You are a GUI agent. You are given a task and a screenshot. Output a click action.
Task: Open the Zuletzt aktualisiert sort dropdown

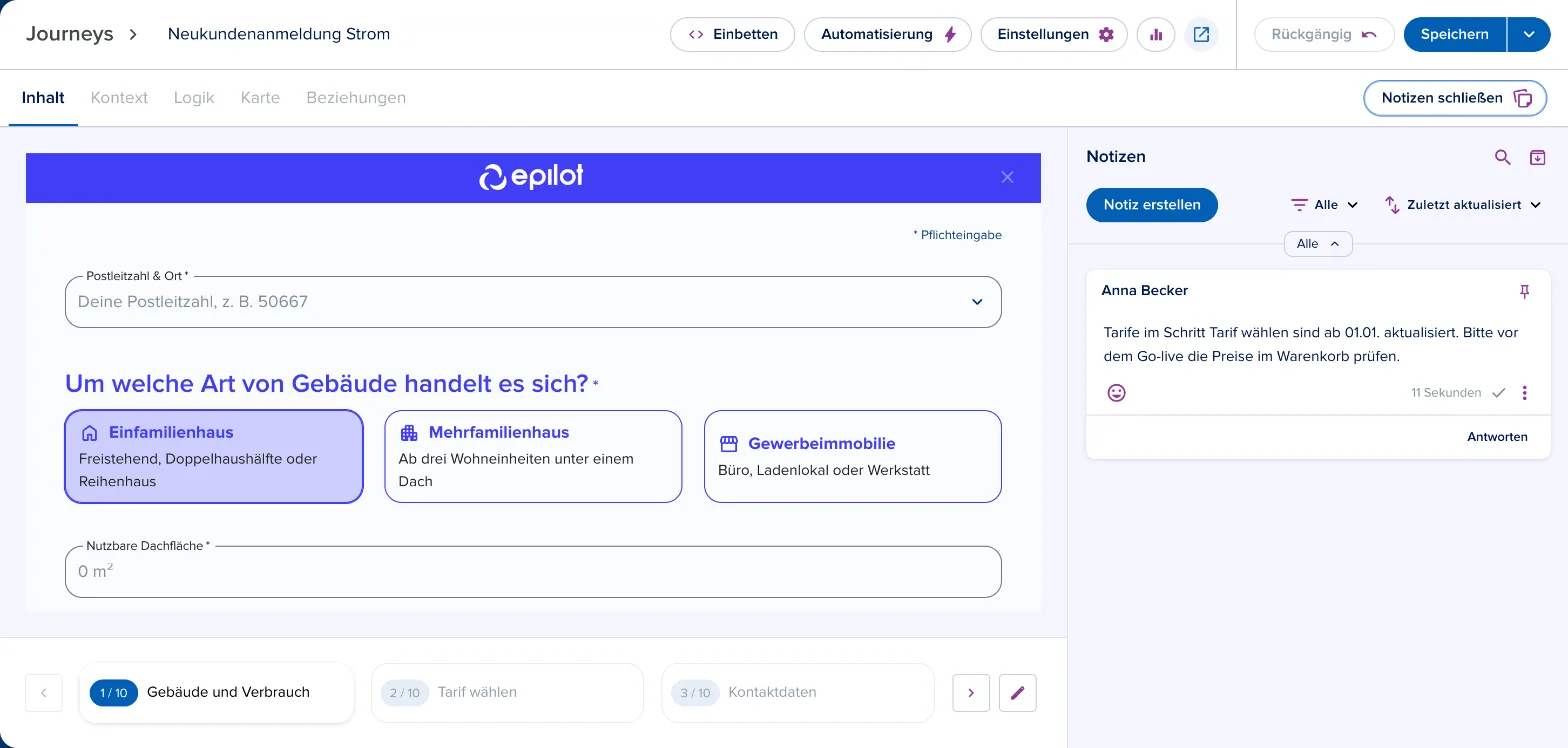(1463, 205)
